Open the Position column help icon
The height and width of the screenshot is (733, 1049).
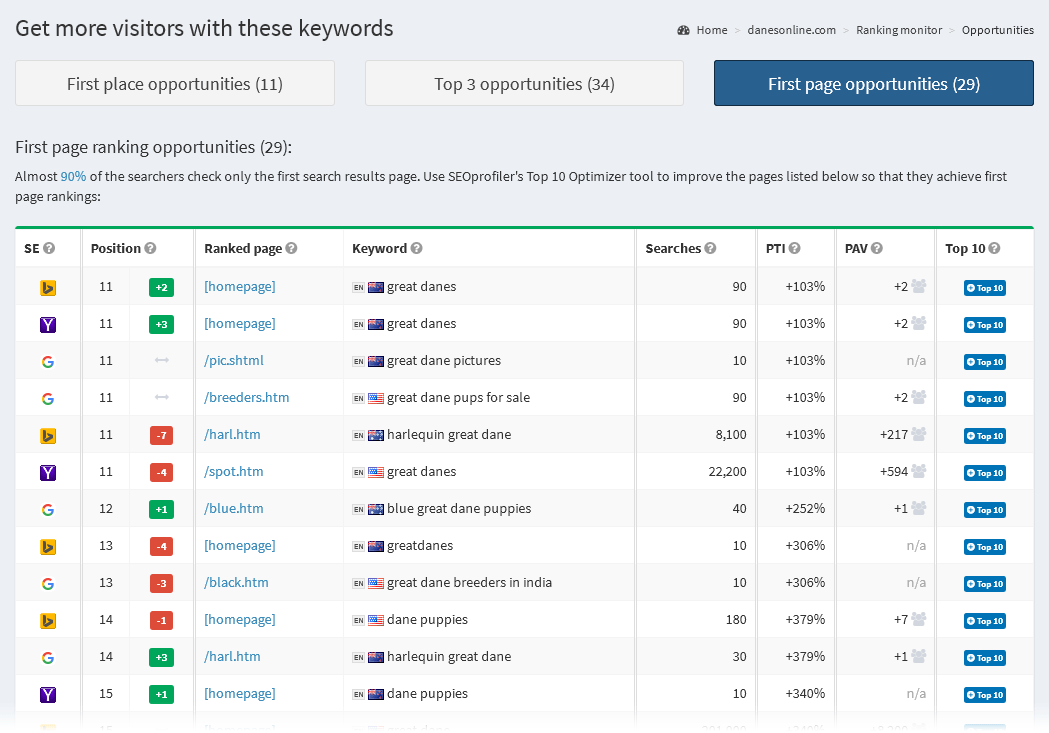[148, 248]
